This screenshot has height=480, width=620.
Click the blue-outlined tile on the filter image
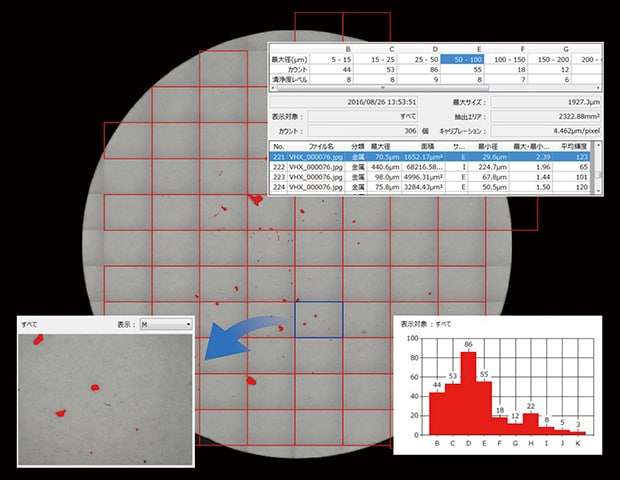(319, 320)
